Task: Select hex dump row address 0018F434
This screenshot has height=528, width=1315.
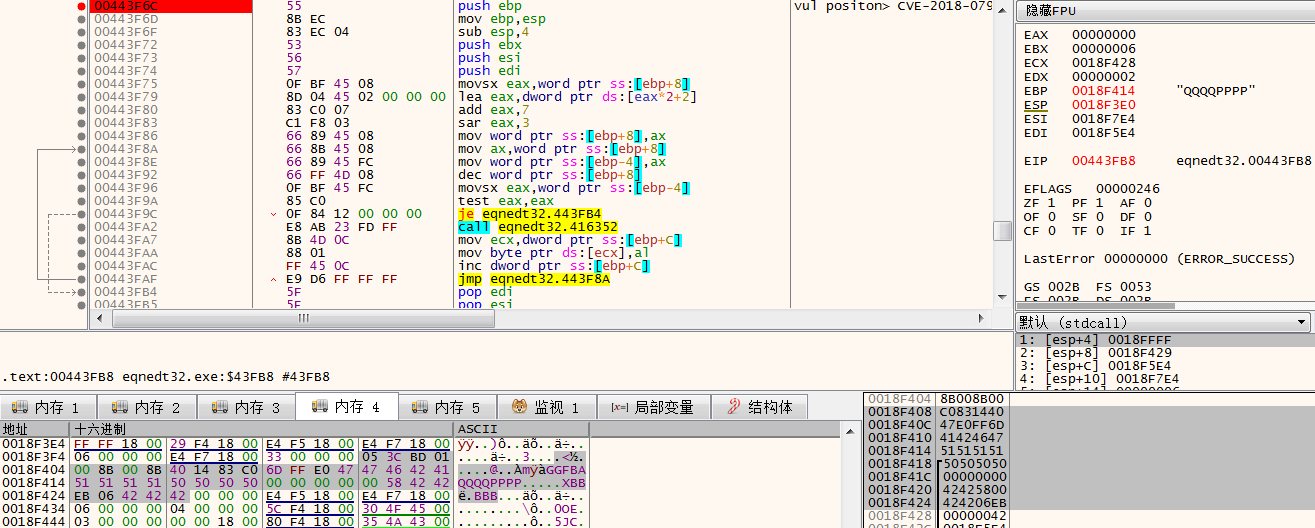Action: pyautogui.click(x=34, y=507)
